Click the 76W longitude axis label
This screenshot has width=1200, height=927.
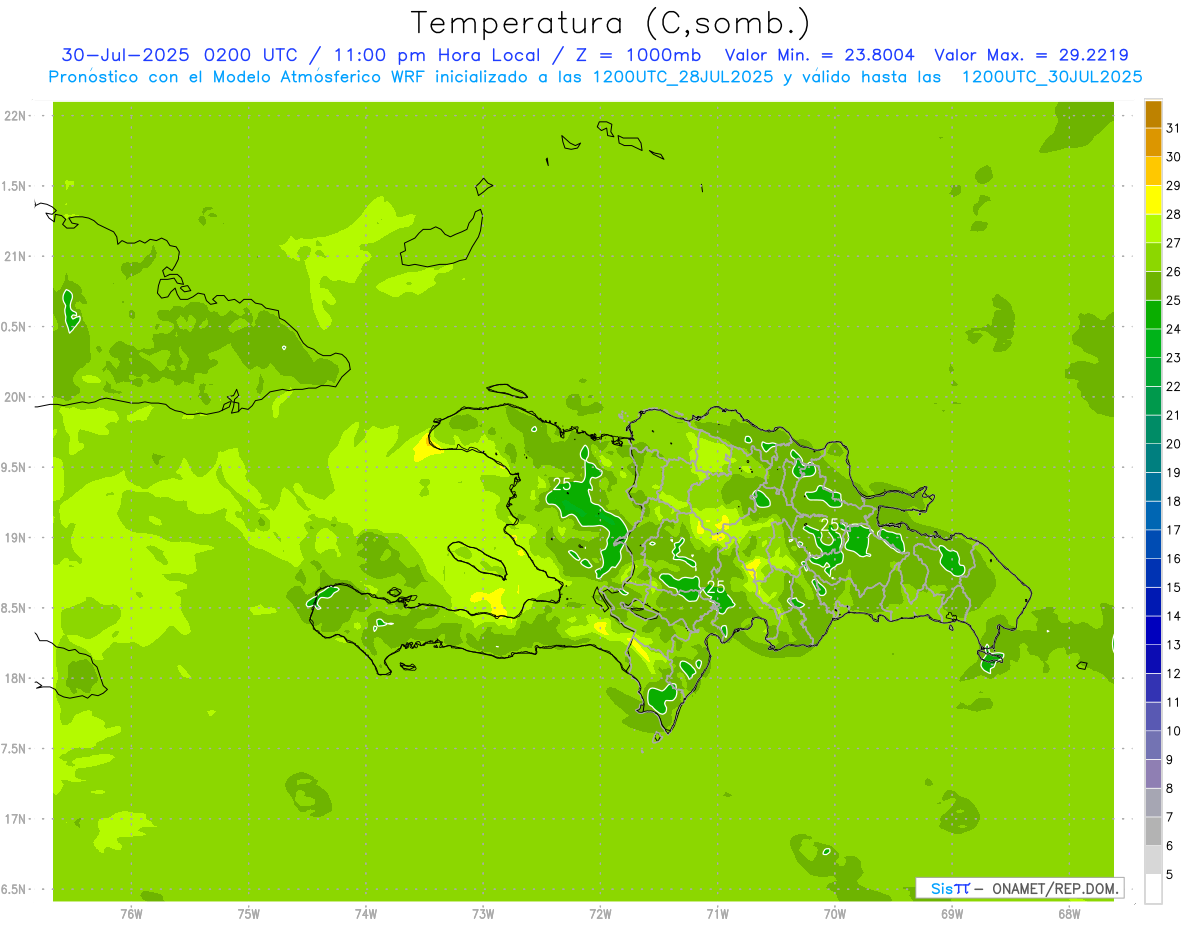(x=131, y=914)
